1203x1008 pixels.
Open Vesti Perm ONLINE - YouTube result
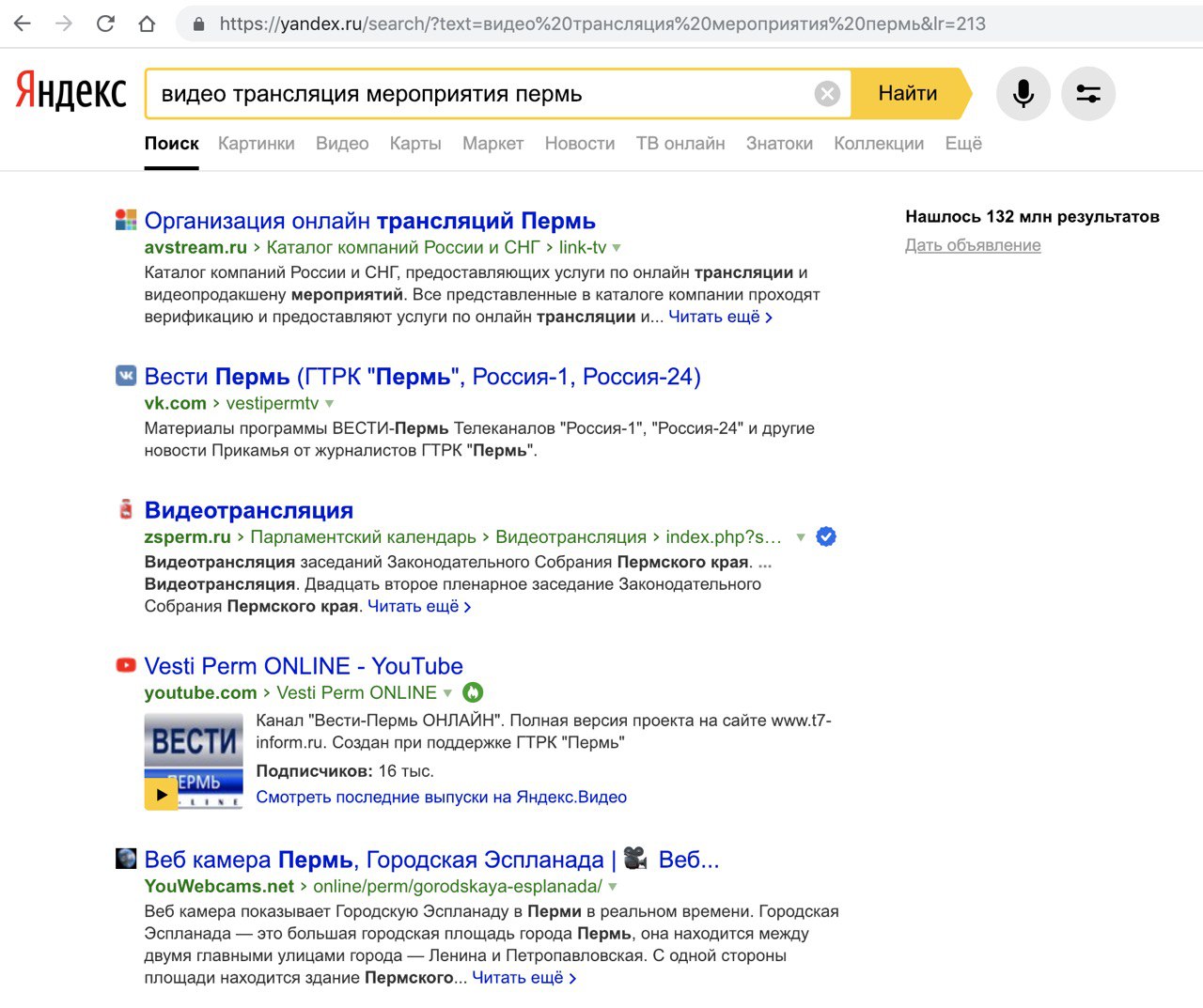click(x=304, y=666)
